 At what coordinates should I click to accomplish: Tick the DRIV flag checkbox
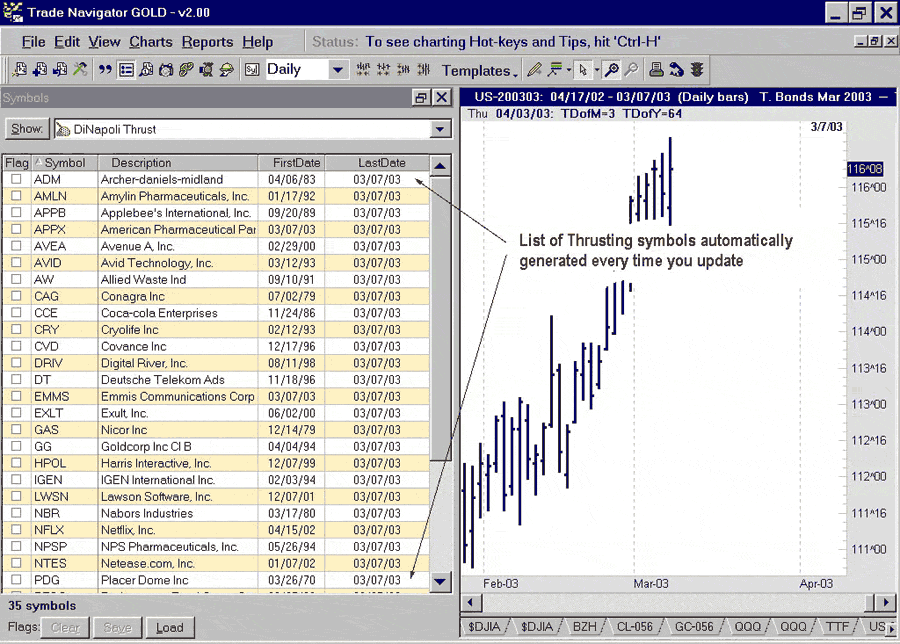point(16,362)
